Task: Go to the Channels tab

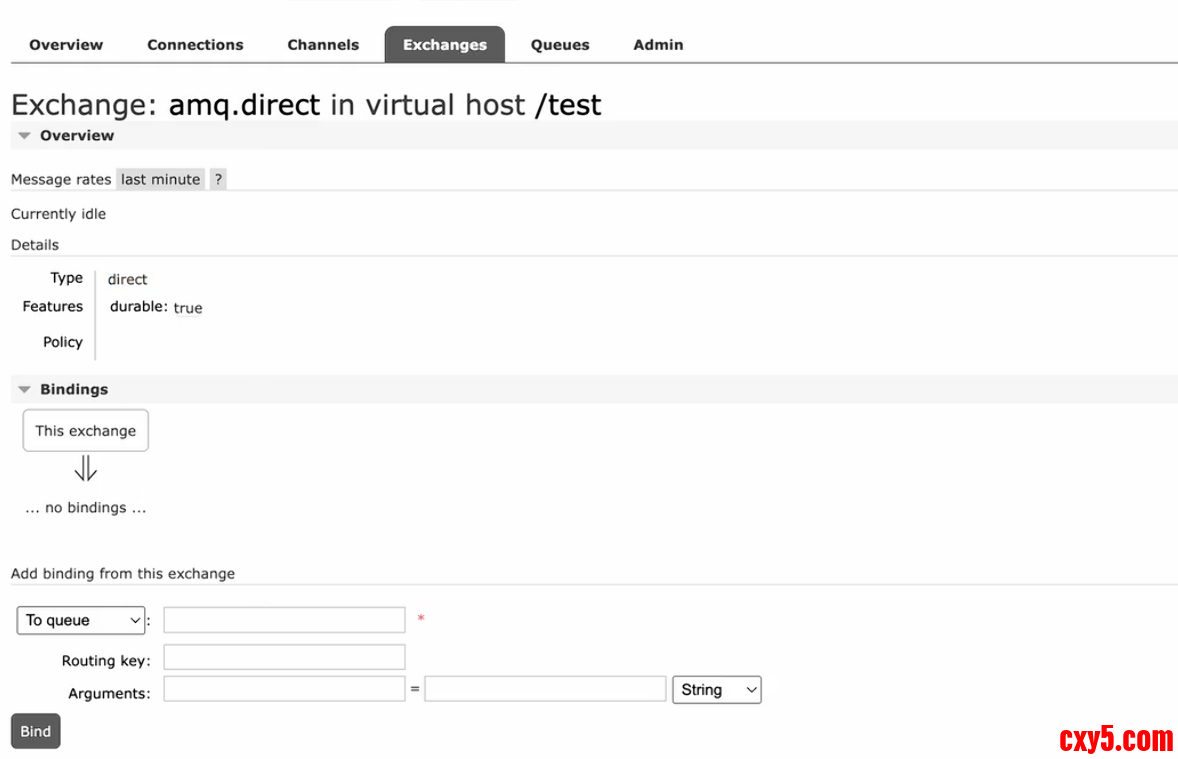Action: pyautogui.click(x=323, y=45)
